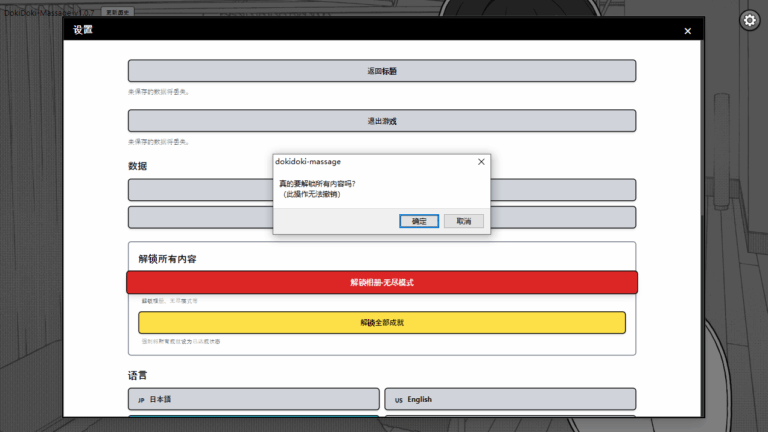Open settings via the gear icon

(749, 20)
